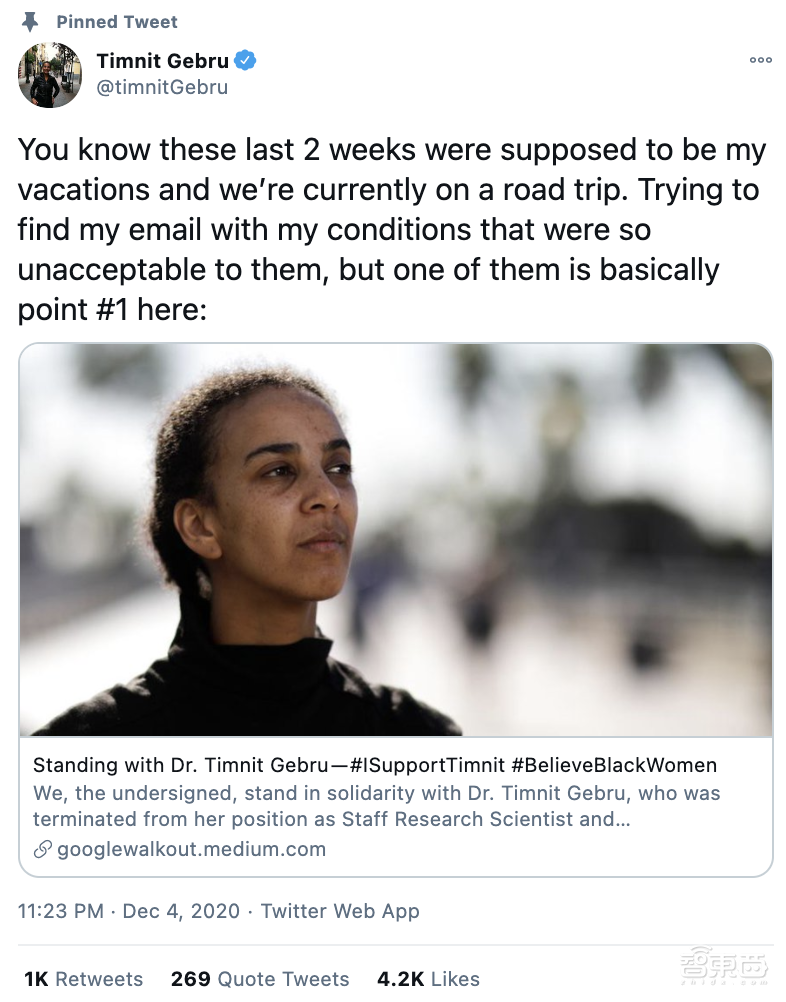
Task: Click the blue verified checkmark badge
Action: click(x=246, y=61)
